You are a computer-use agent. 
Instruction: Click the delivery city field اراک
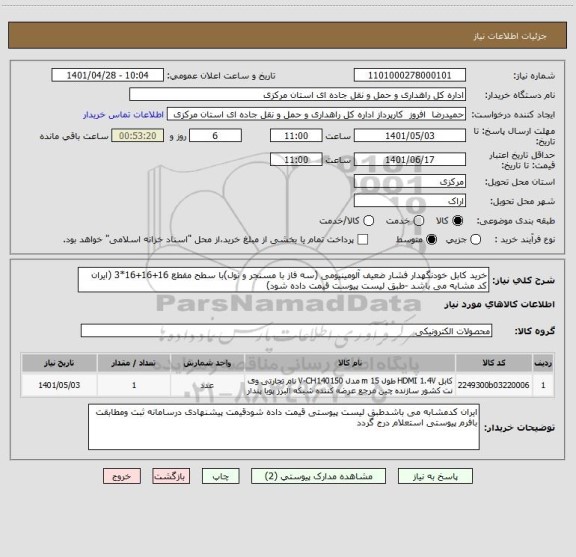[410, 201]
